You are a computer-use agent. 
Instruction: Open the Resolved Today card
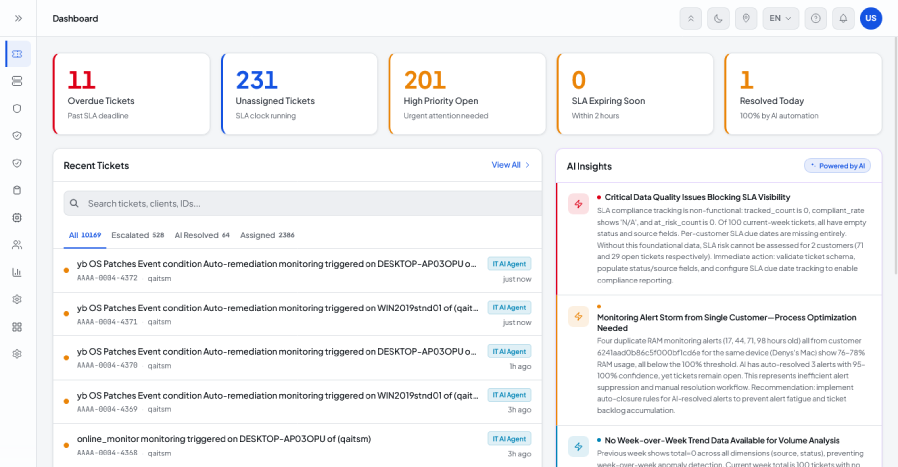[803, 94]
